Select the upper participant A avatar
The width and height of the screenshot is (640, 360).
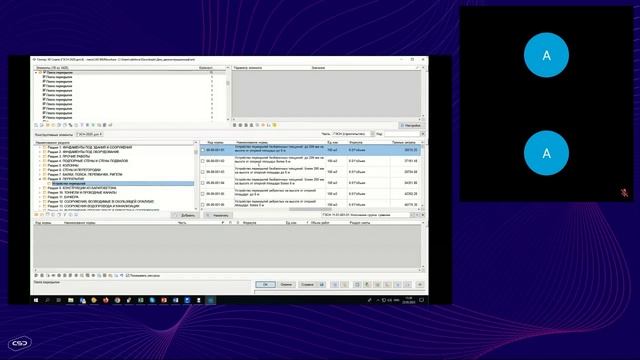546,55
